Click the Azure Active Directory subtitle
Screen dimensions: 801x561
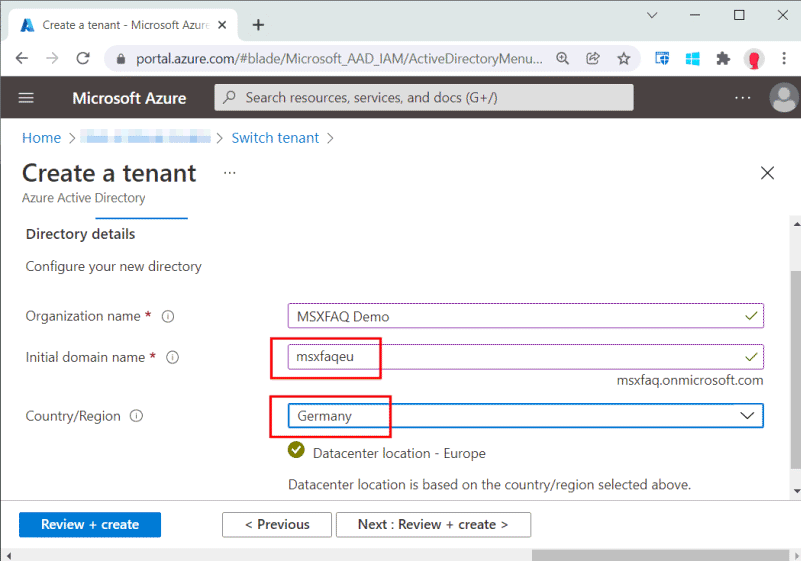point(83,198)
